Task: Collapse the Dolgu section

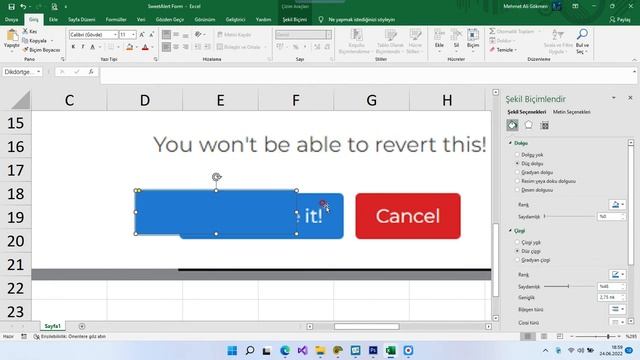Action: coord(511,143)
